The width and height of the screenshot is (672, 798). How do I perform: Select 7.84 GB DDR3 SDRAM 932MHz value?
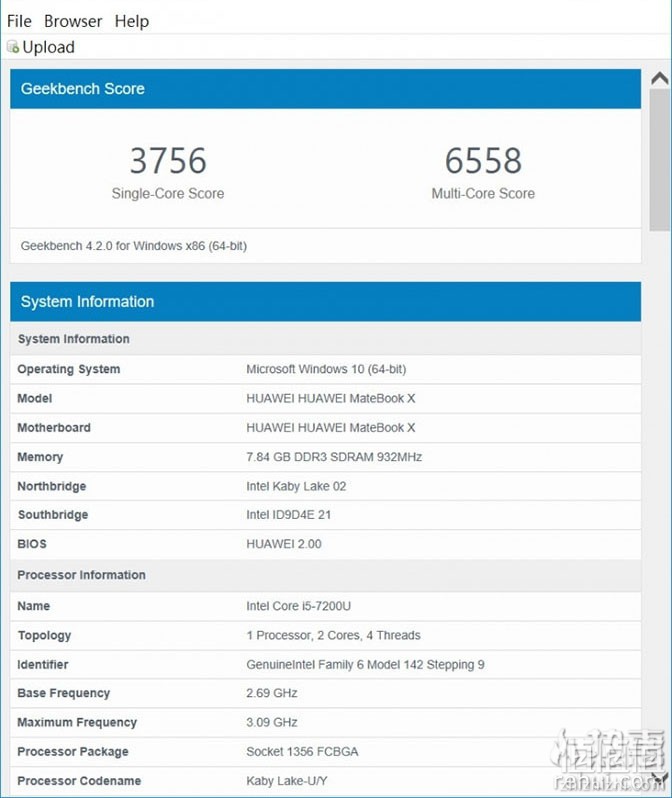[334, 457]
